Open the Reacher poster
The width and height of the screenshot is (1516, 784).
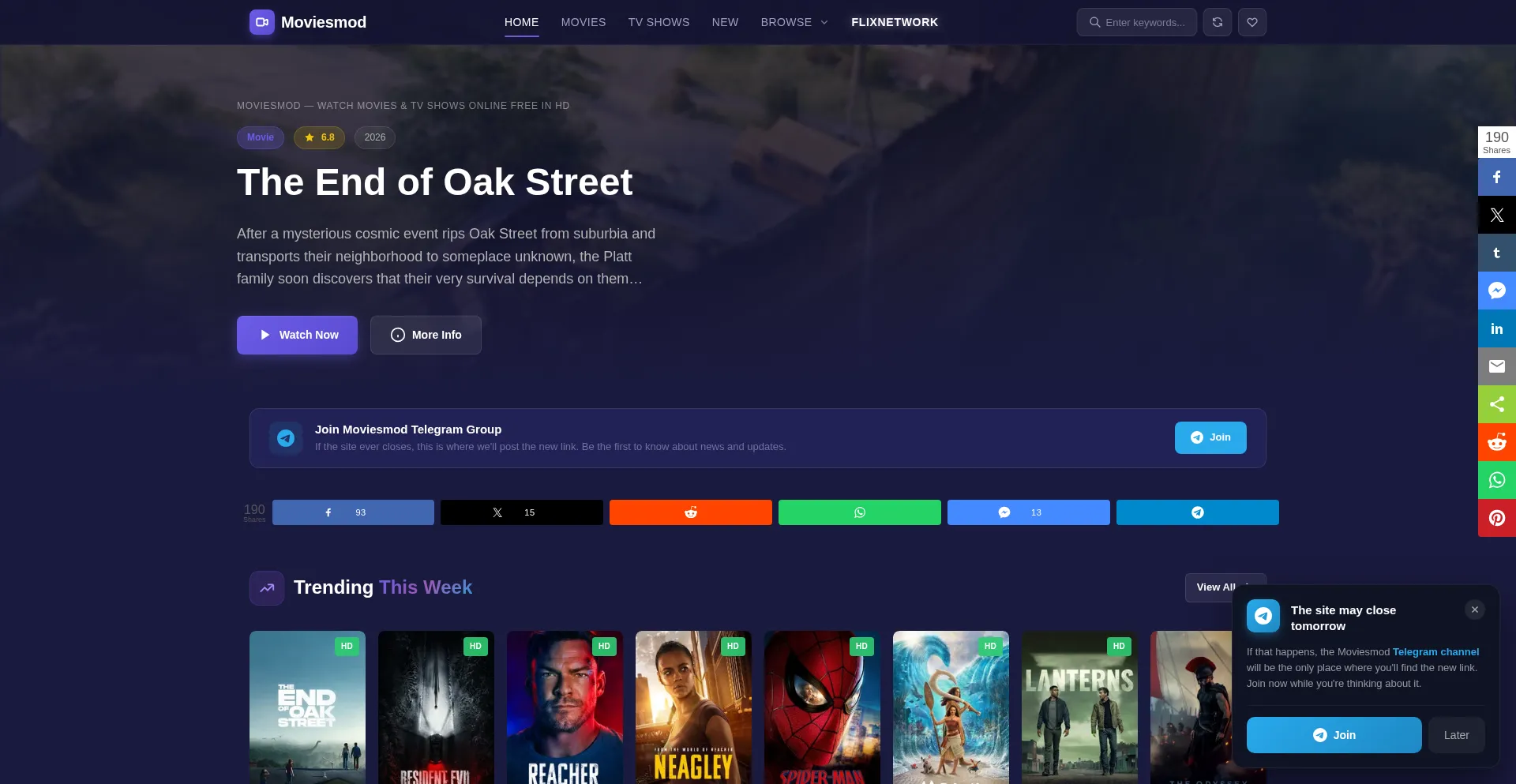pos(565,707)
